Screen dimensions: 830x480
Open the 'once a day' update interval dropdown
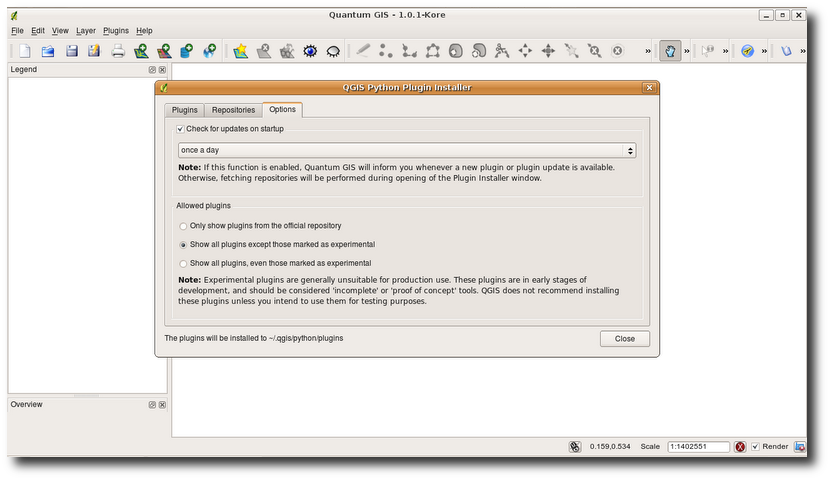[x=407, y=150]
